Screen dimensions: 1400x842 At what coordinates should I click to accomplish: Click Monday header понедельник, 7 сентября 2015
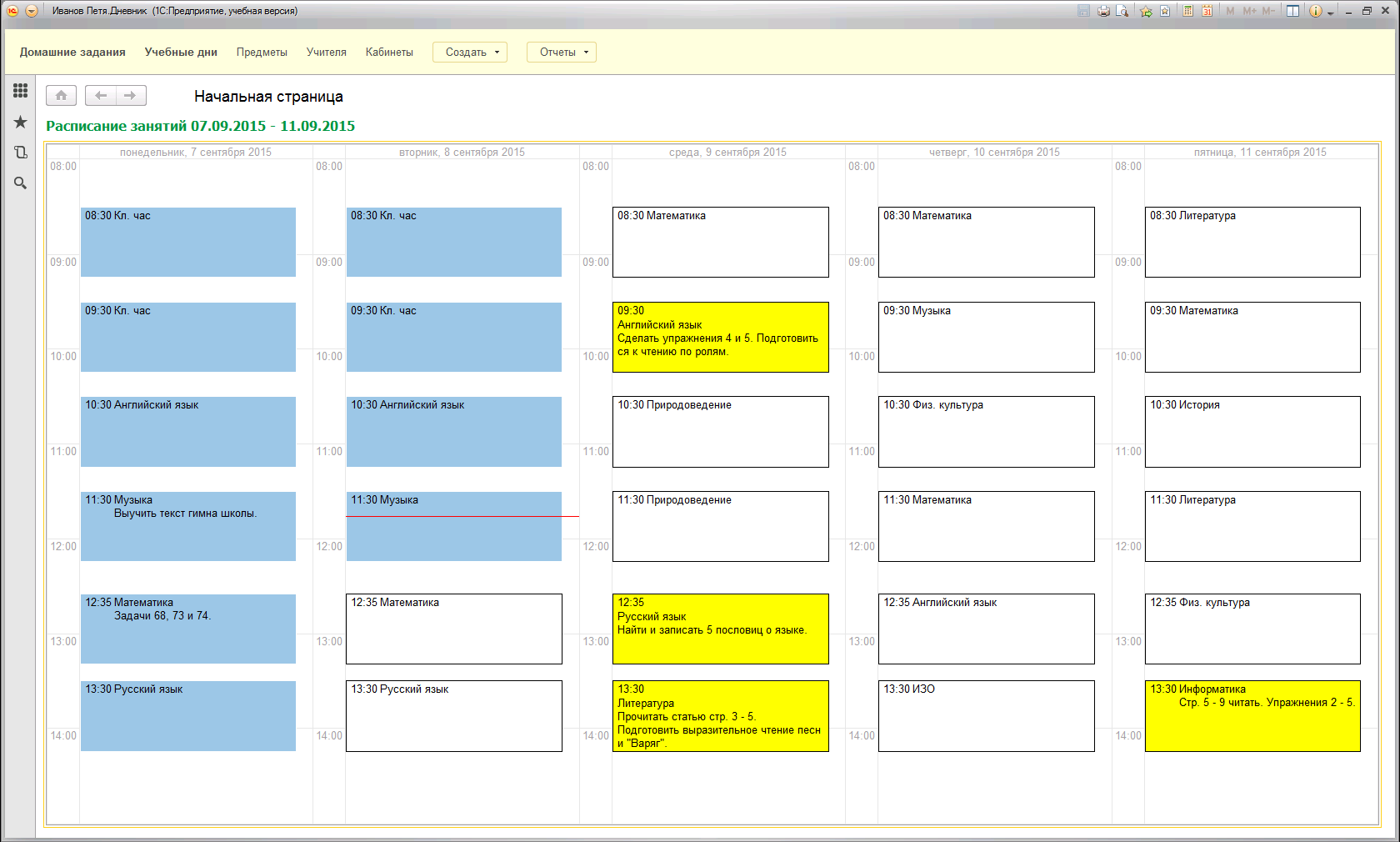point(196,152)
